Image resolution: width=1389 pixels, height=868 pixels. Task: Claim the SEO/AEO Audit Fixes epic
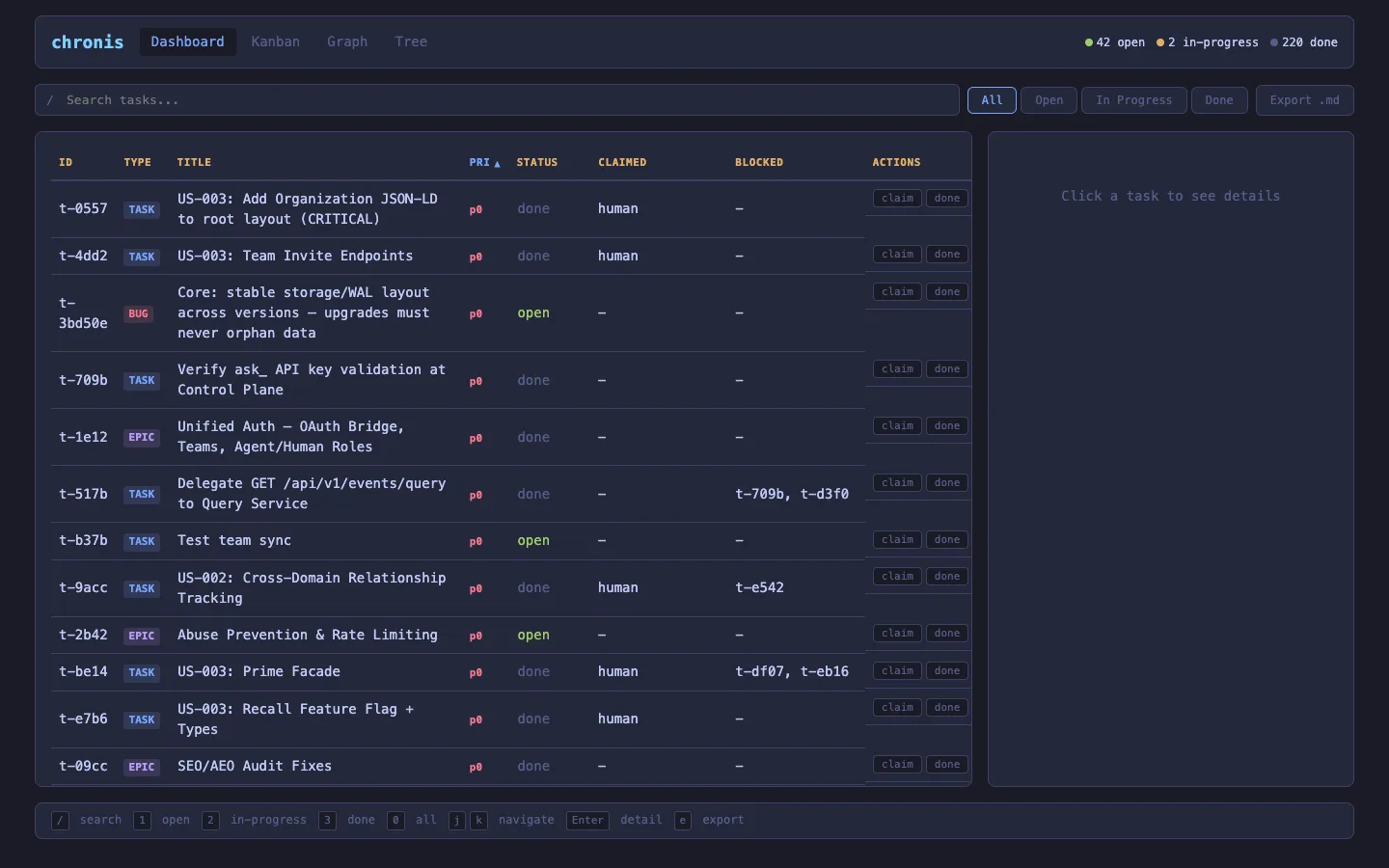[897, 765]
